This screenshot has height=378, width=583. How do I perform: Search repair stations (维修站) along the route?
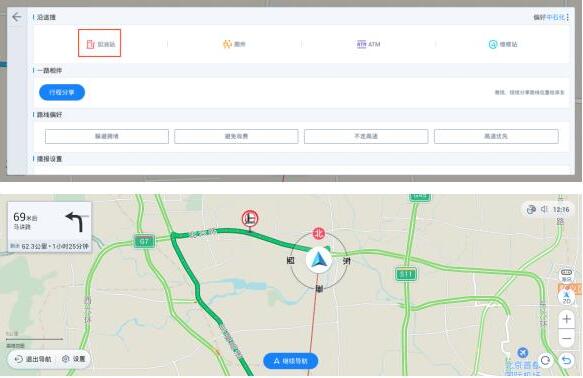tap(503, 44)
